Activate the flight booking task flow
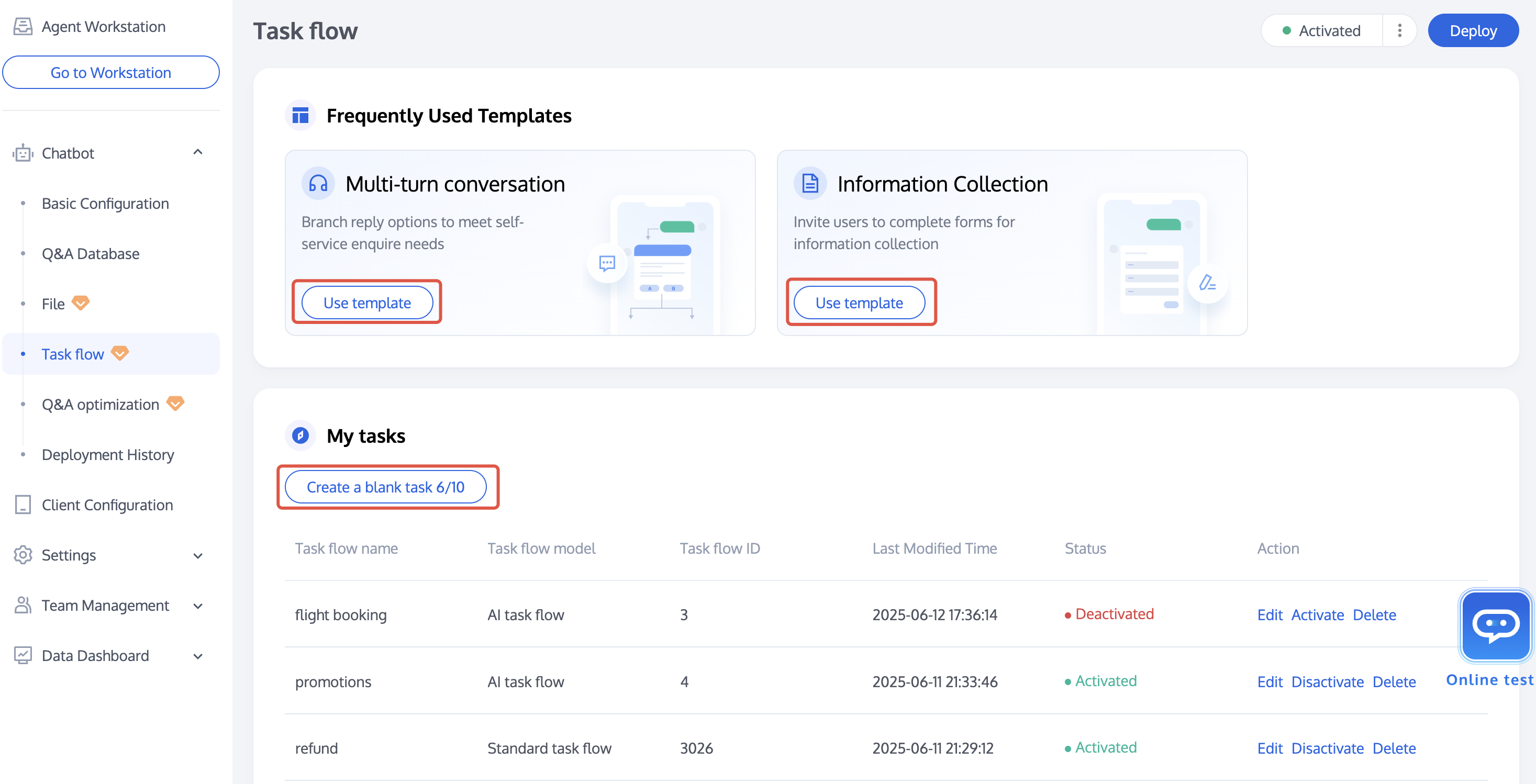 point(1317,614)
